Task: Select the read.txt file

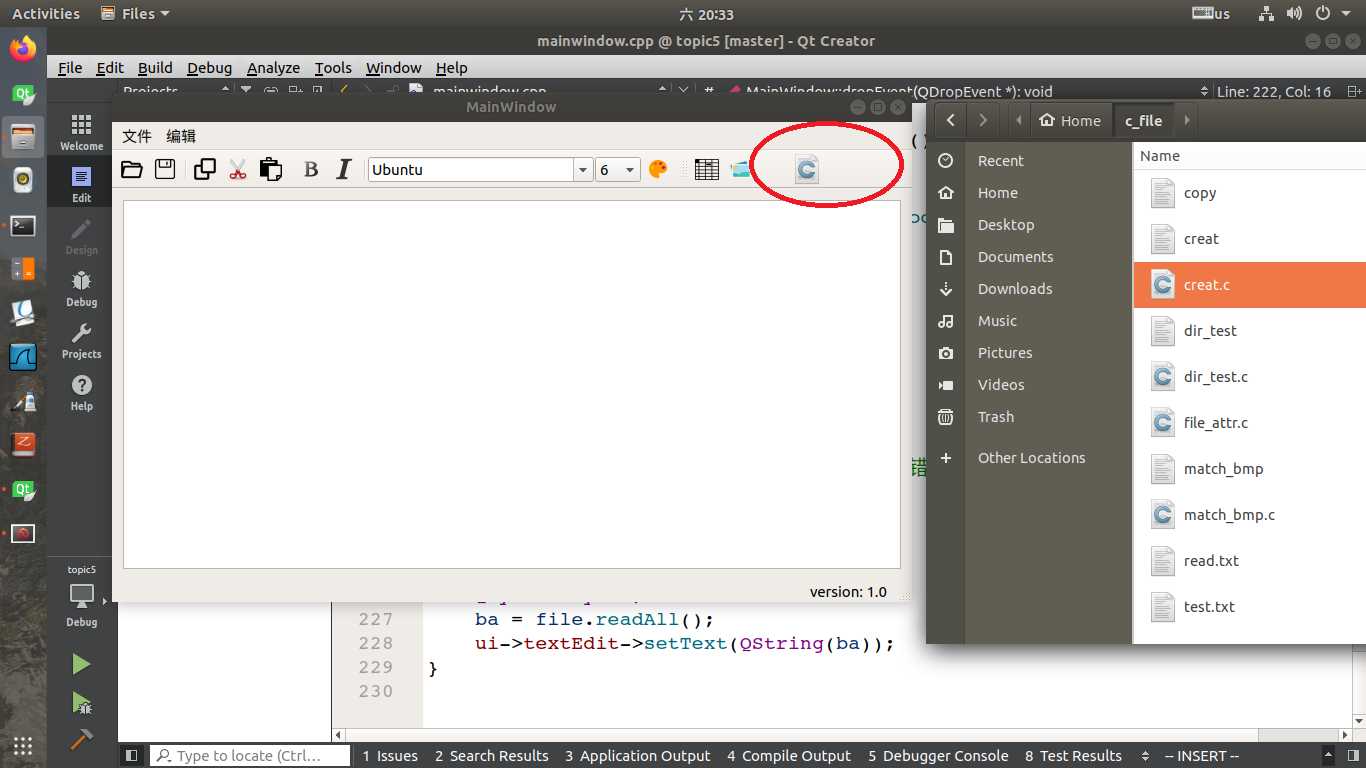Action: (1250, 561)
